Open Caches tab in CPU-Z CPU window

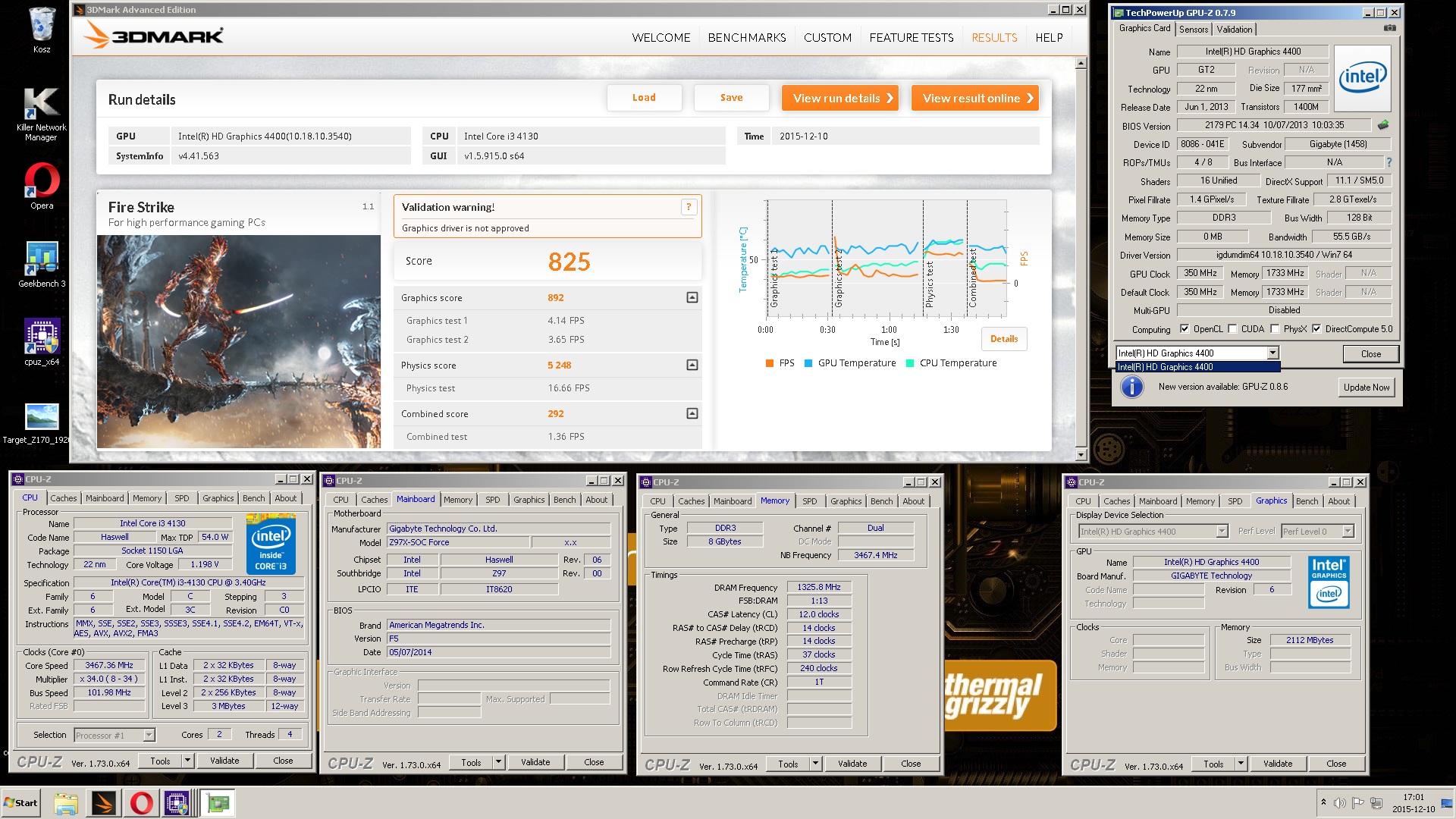point(63,498)
